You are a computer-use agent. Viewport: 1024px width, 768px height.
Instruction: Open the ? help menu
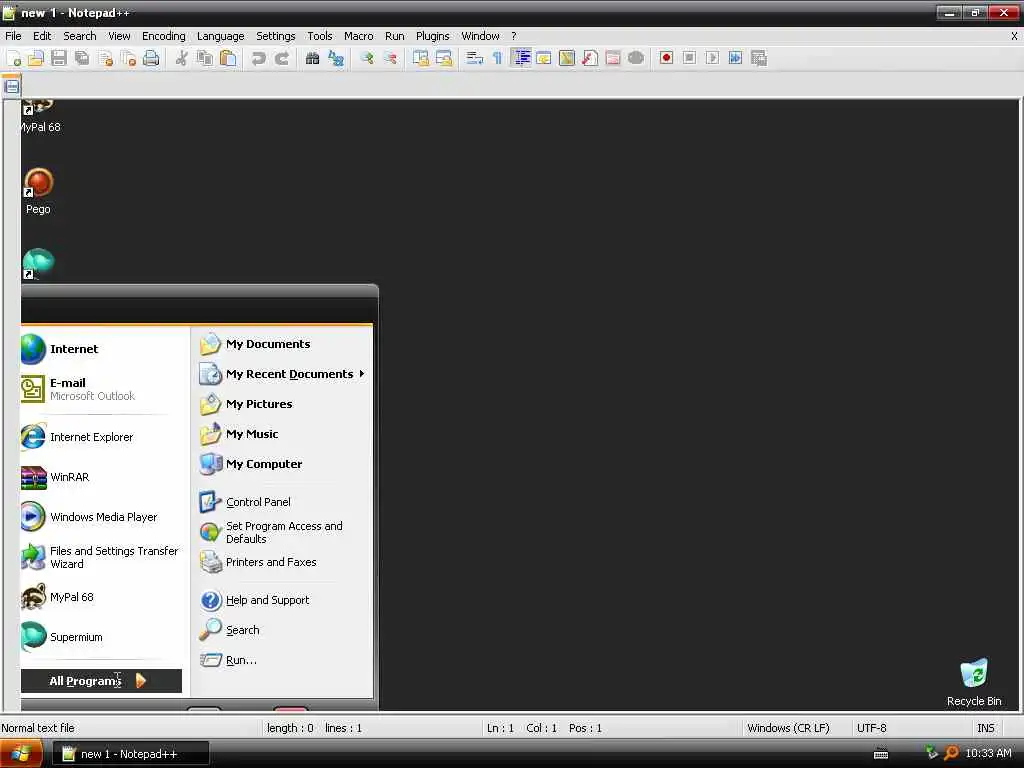coord(513,36)
